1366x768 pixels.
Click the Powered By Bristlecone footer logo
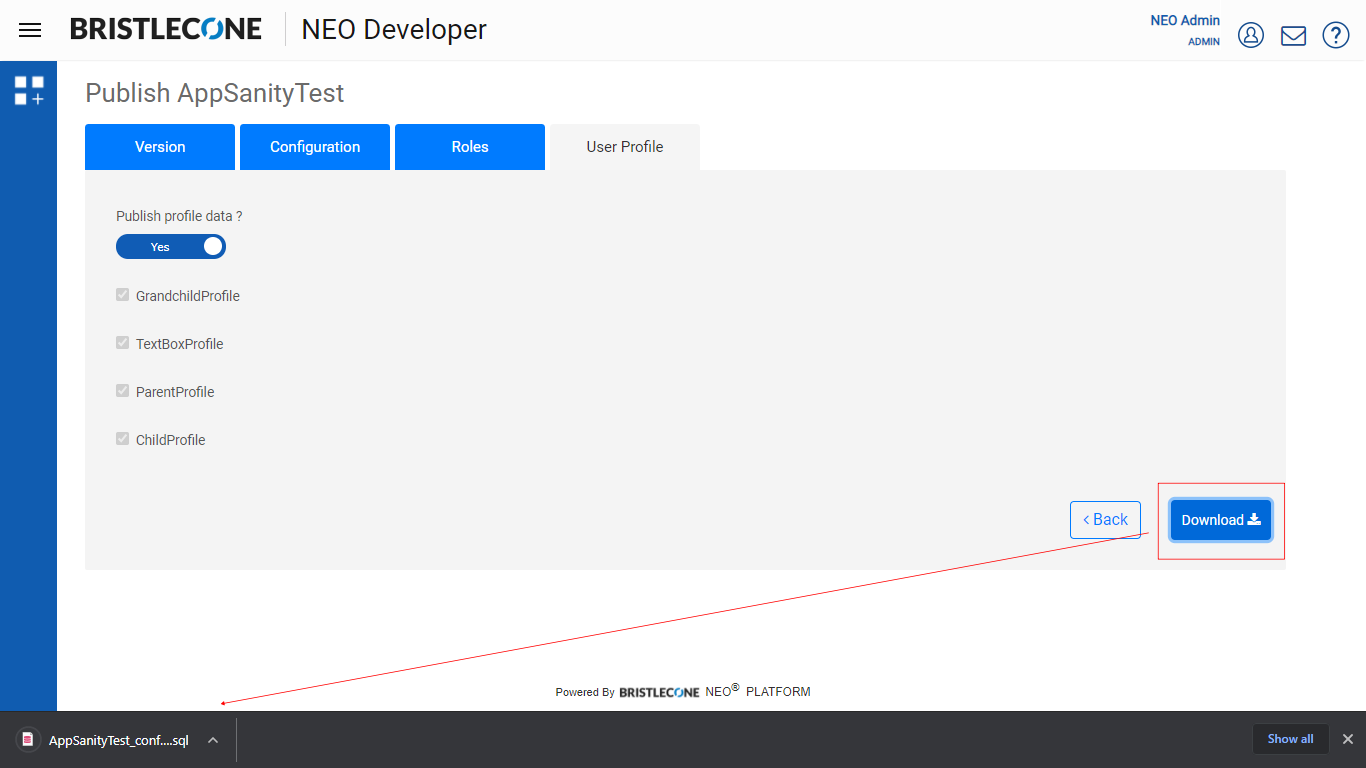pos(659,692)
